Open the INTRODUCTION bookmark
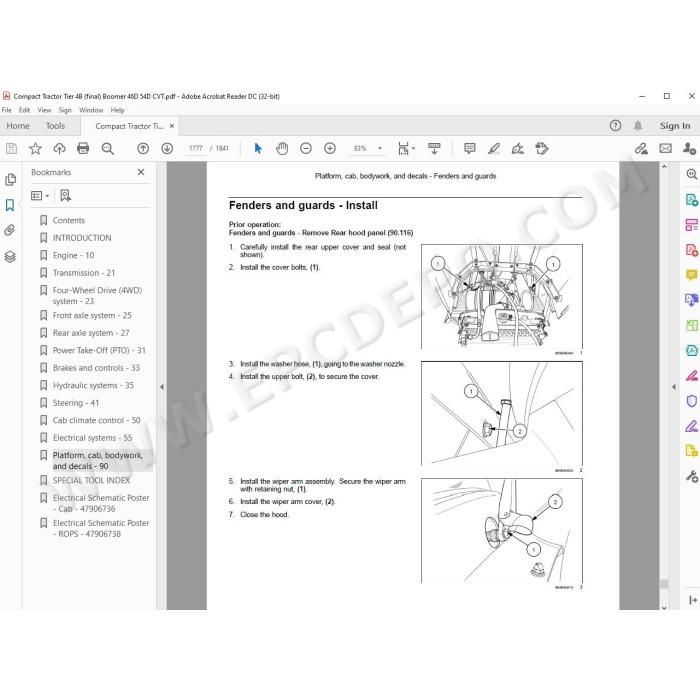Screen dimensions: 700x700 82,238
